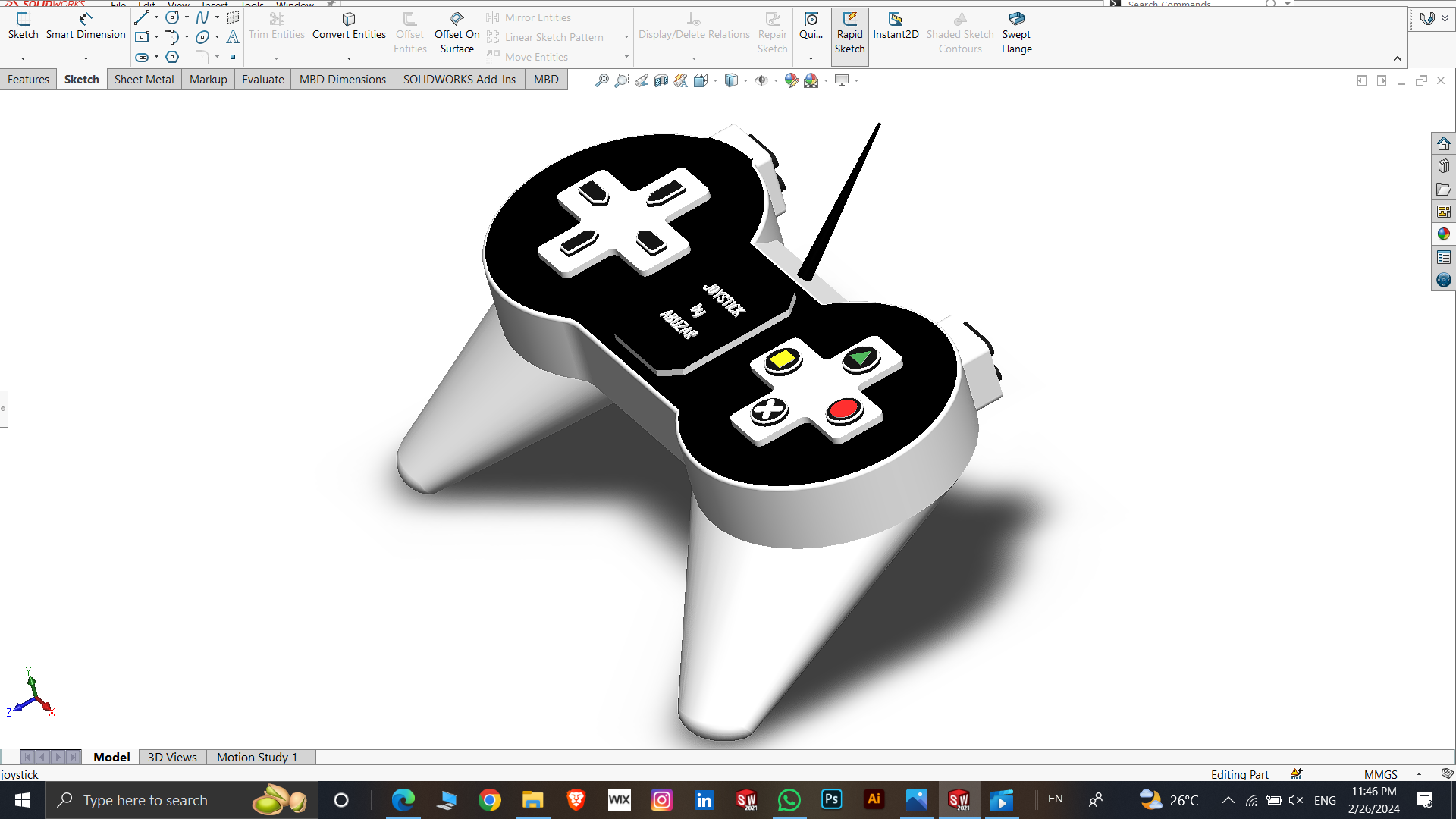Open the Motion Study 1 tab

click(x=257, y=757)
